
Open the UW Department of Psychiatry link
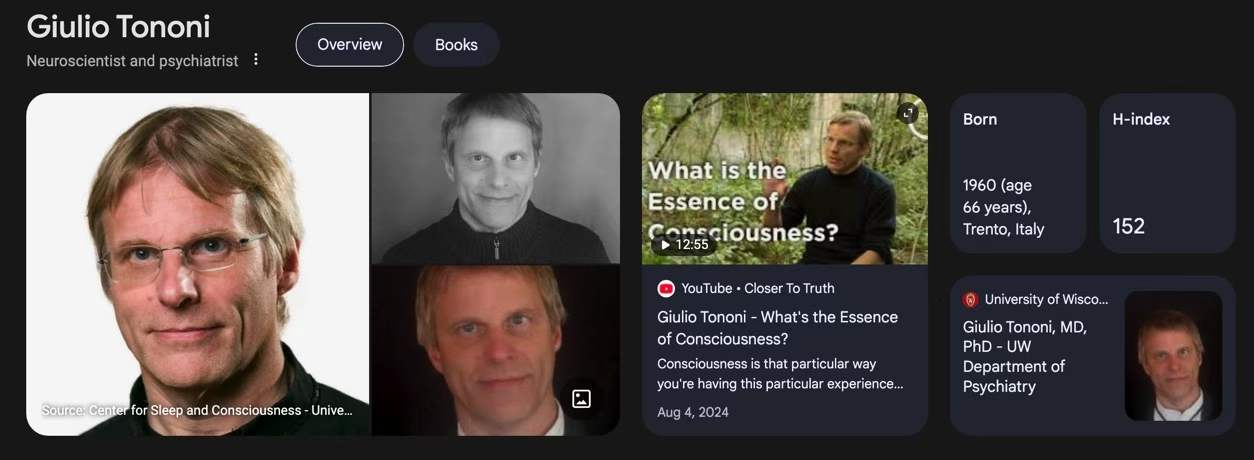coord(1025,357)
